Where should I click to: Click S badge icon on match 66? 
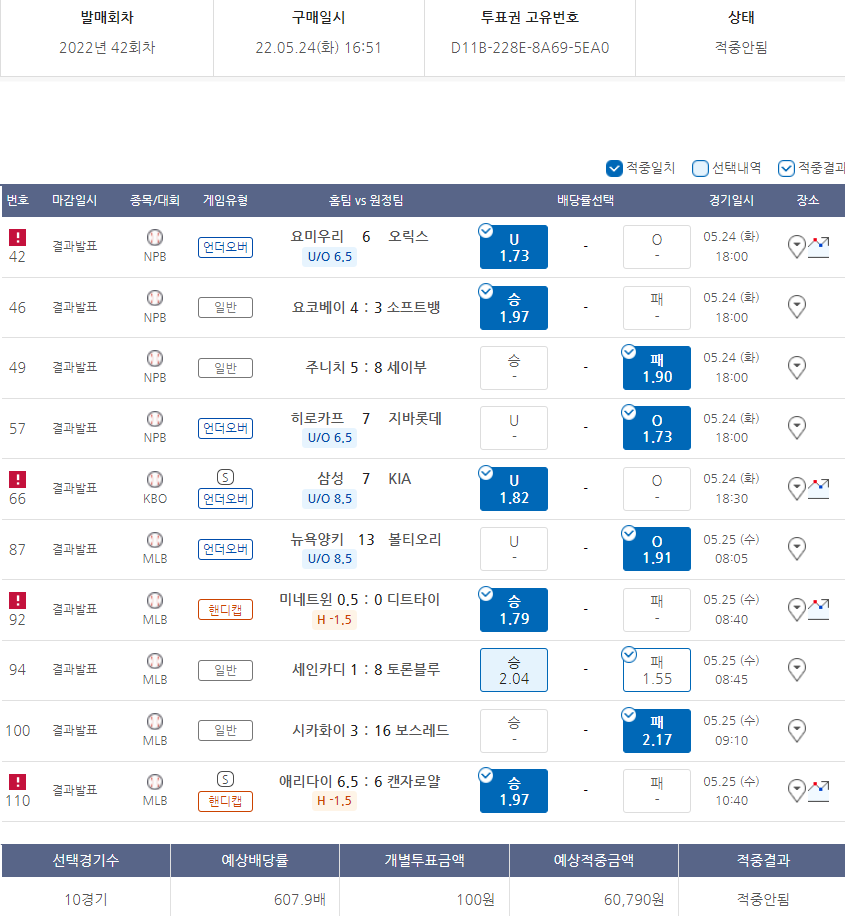click(226, 477)
